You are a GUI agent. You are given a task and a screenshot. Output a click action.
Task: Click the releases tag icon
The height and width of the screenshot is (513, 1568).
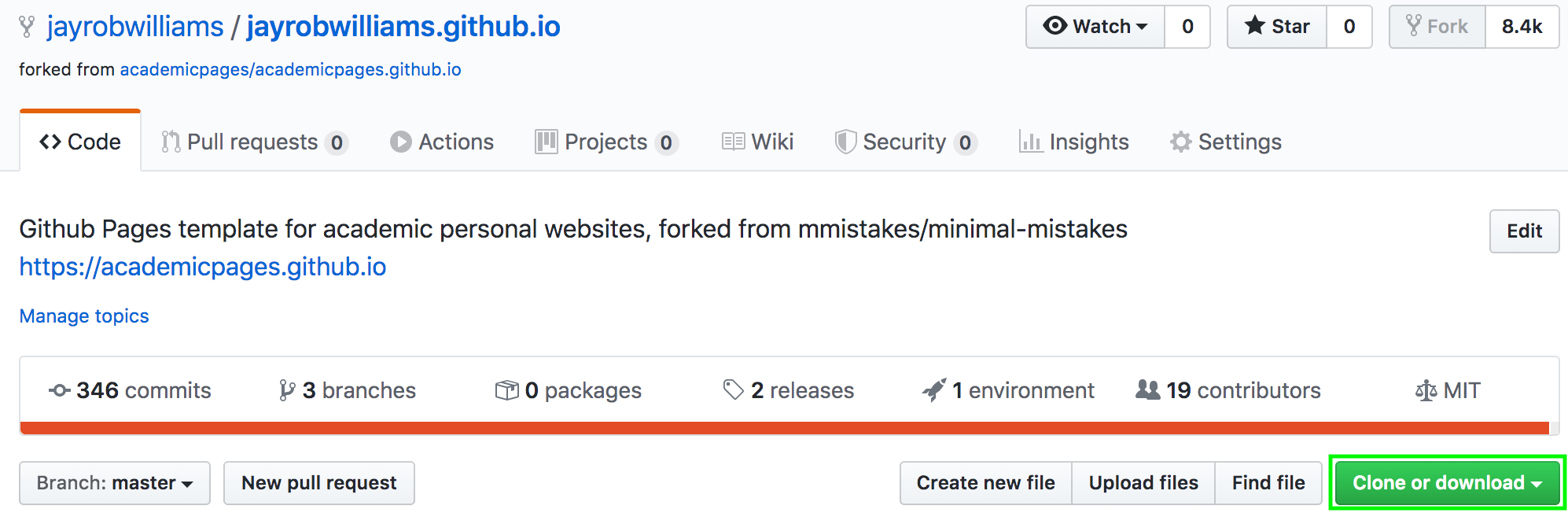[x=733, y=390]
